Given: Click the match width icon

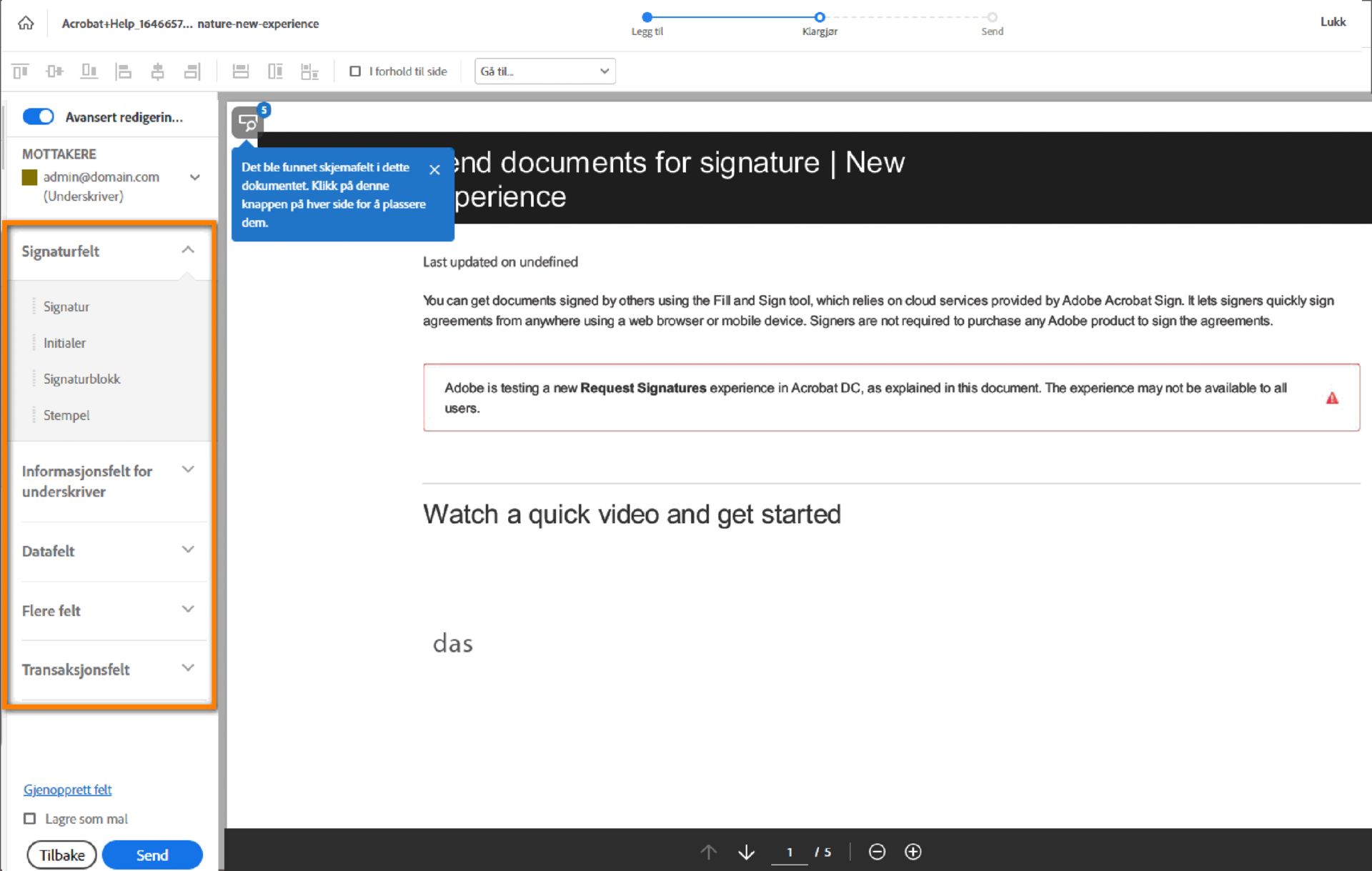Looking at the screenshot, I should [x=241, y=71].
